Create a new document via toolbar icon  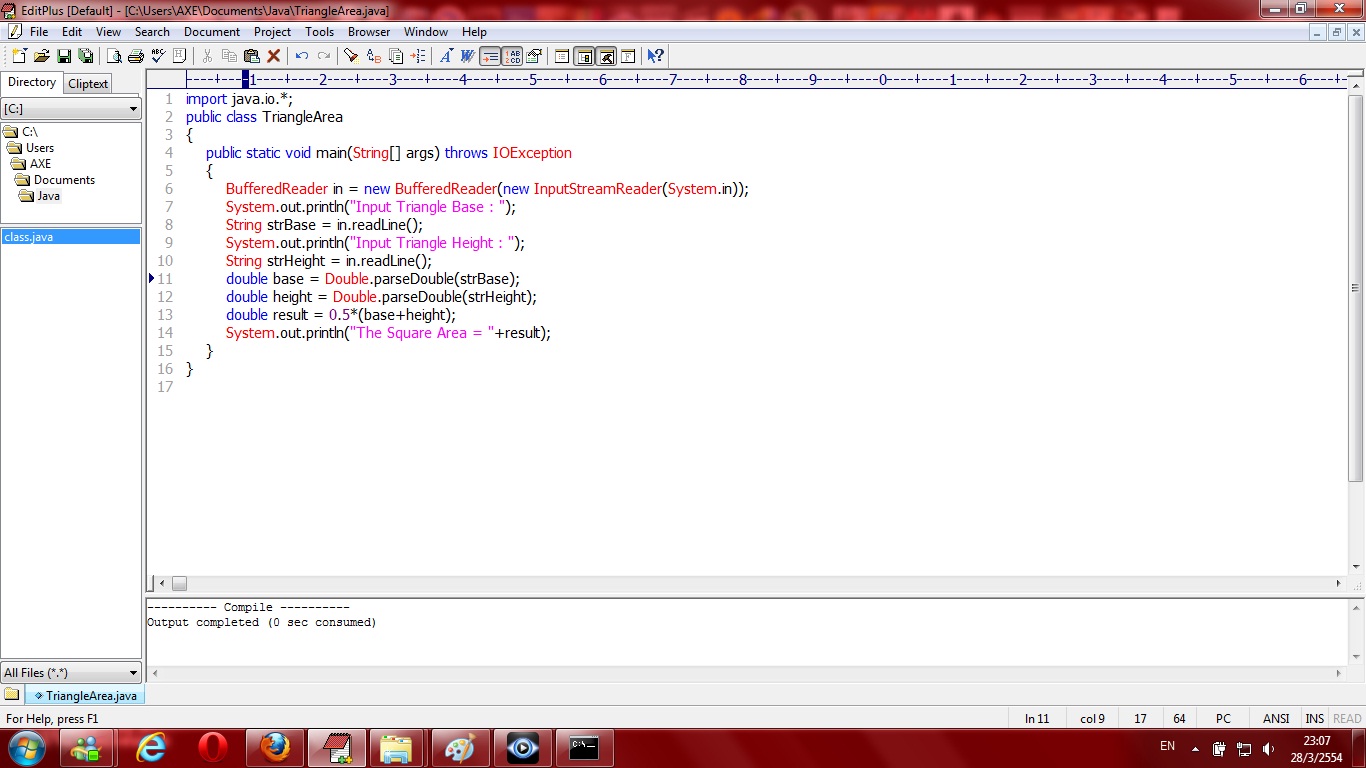pyautogui.click(x=20, y=56)
